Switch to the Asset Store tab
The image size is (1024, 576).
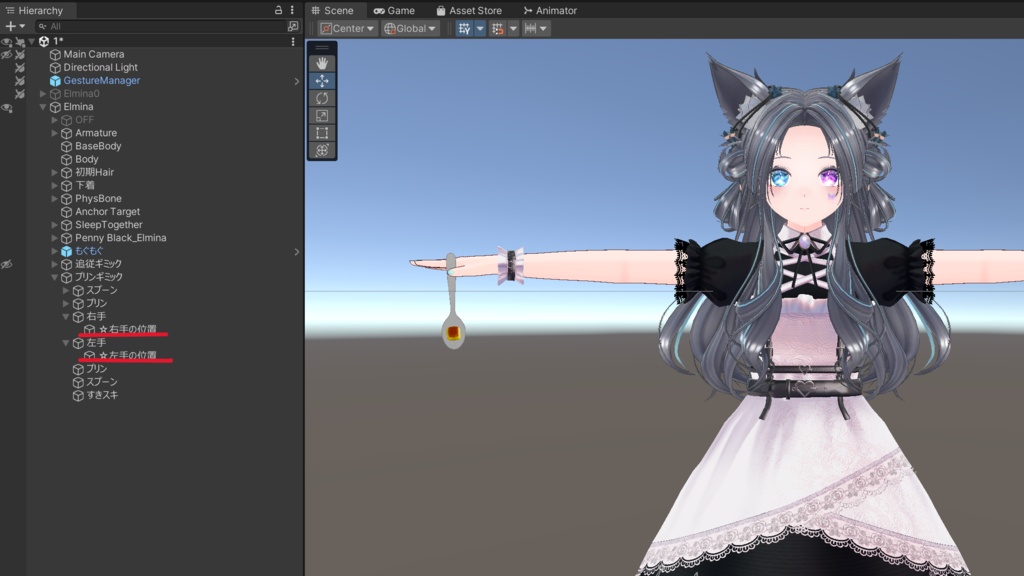(x=469, y=10)
